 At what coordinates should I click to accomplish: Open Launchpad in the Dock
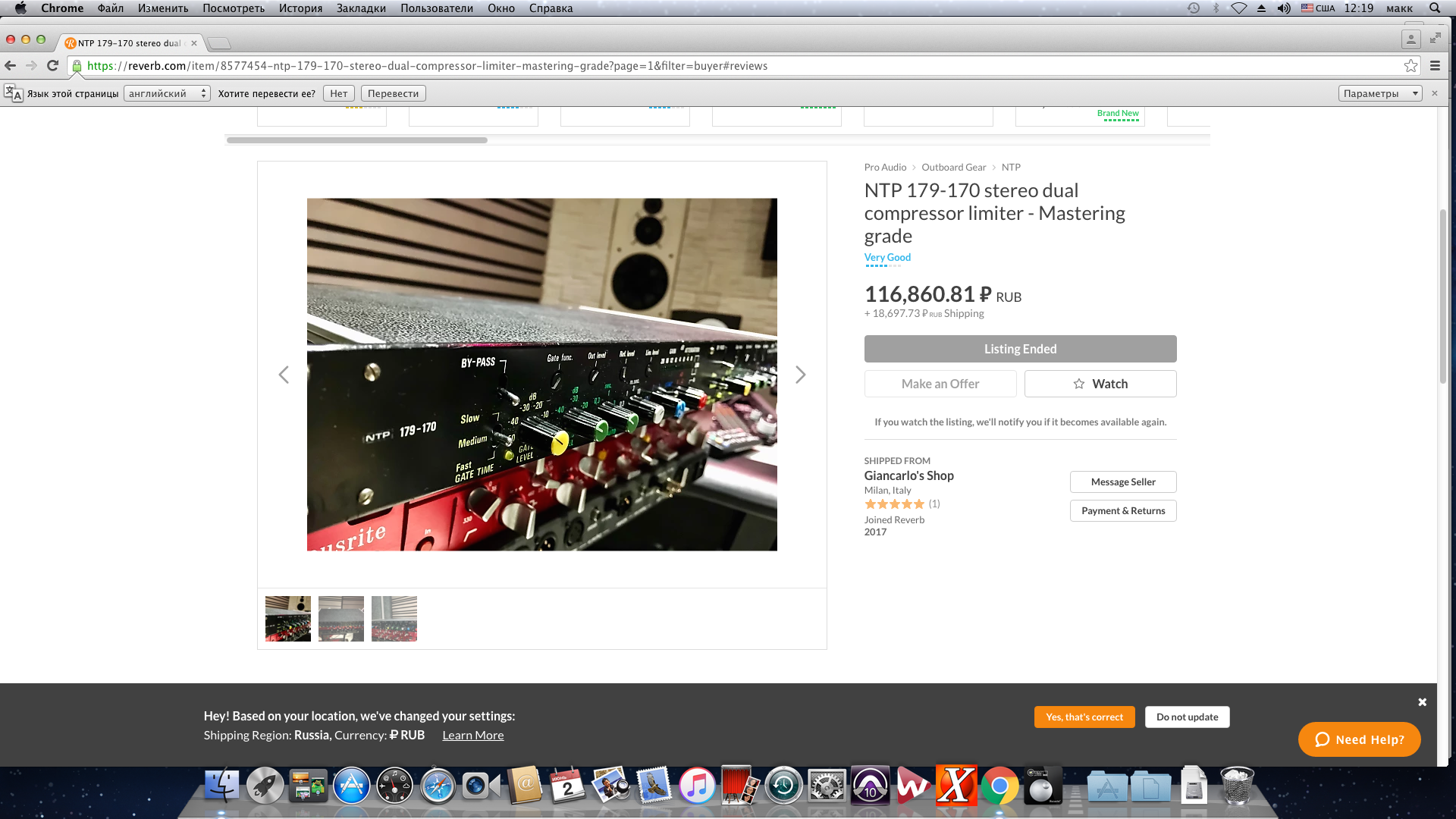click(x=265, y=786)
